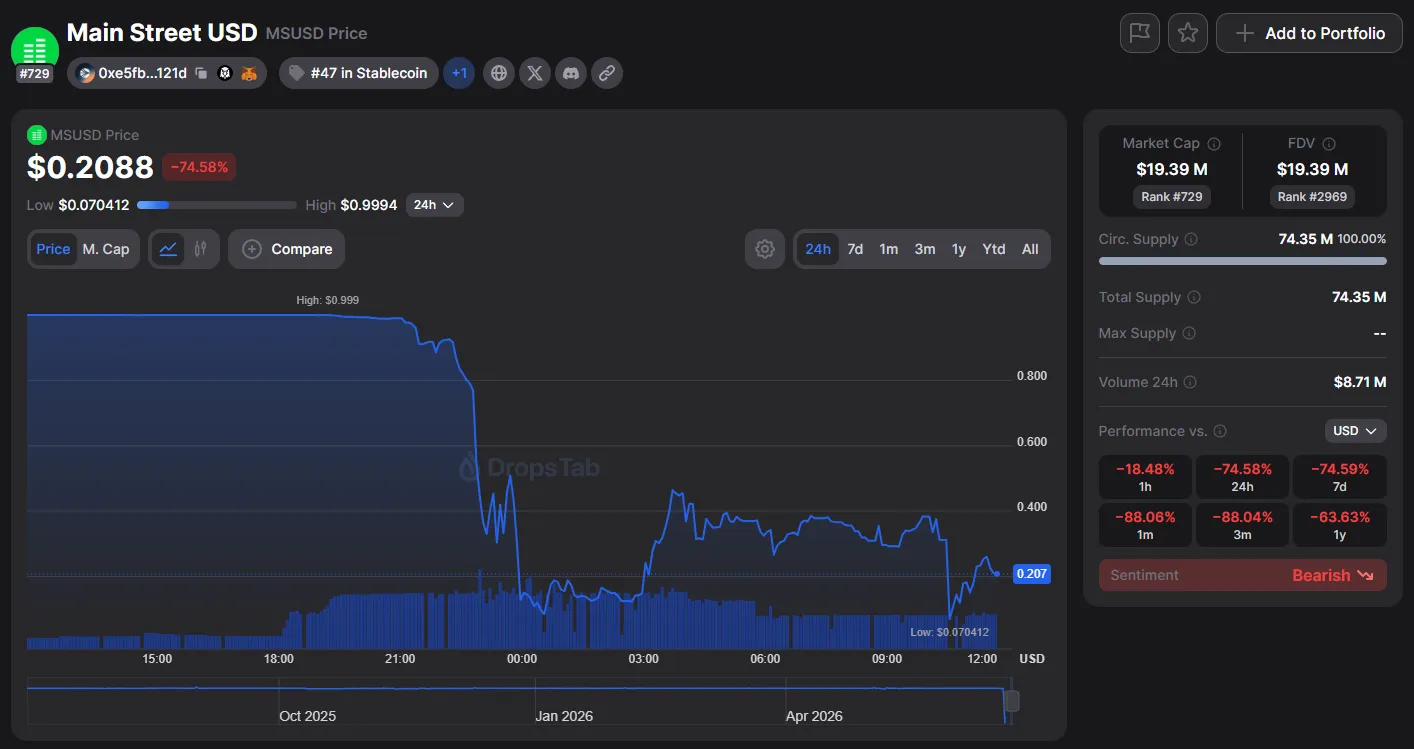Click the info icon next to Total Supply
Screen dimensions: 1414x749
coord(1194,298)
